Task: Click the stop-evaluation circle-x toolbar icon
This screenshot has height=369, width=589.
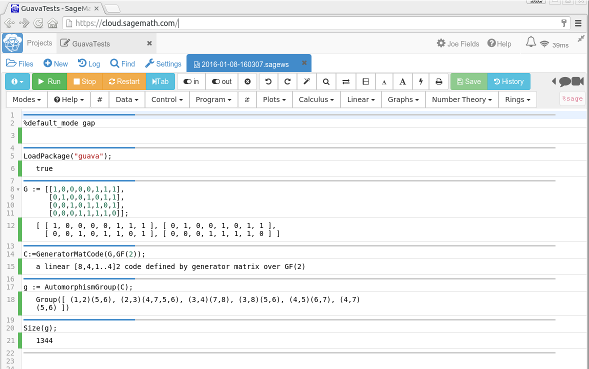Action: click(248, 82)
